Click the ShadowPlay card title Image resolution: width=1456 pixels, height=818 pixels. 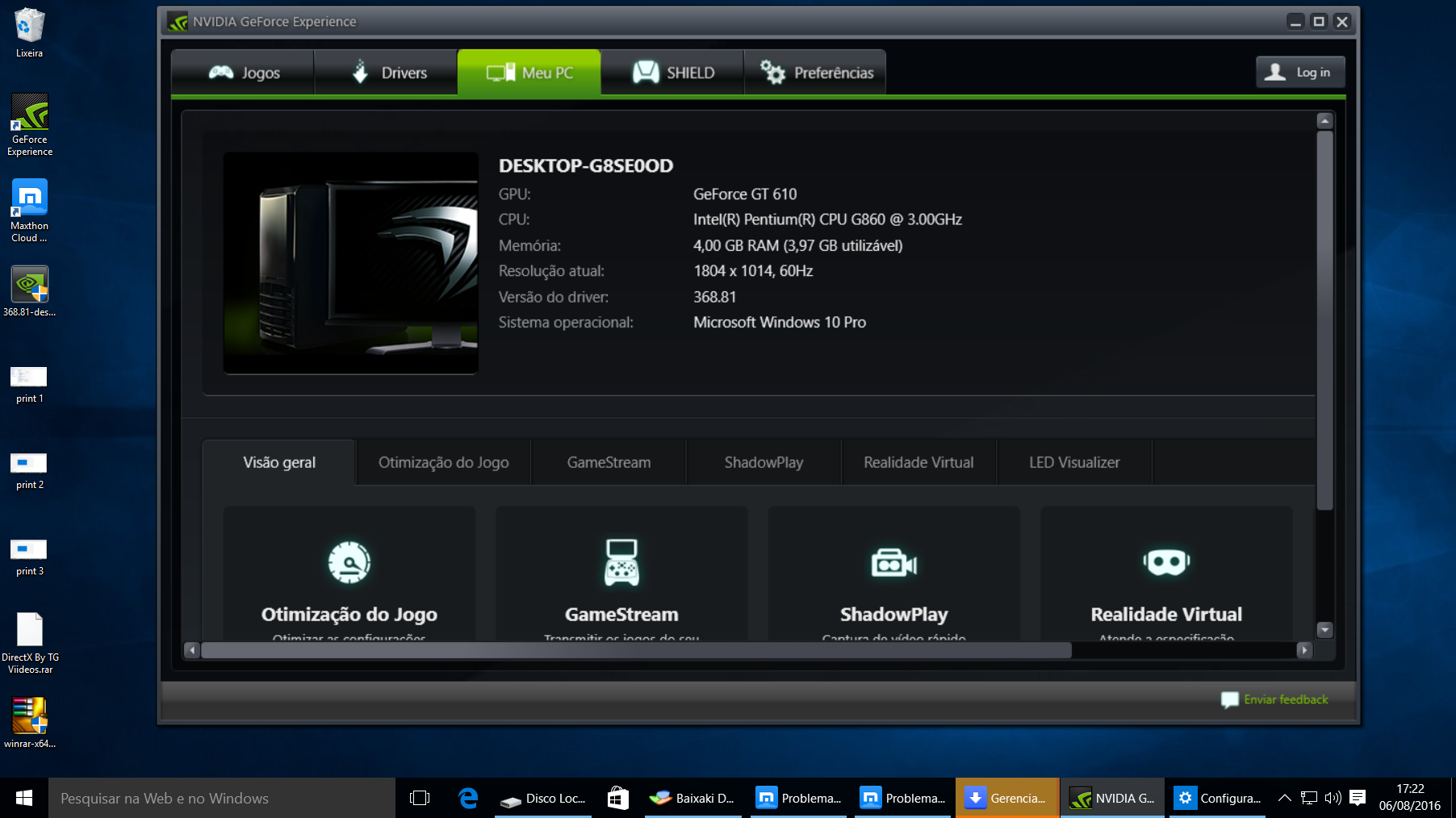(x=894, y=615)
